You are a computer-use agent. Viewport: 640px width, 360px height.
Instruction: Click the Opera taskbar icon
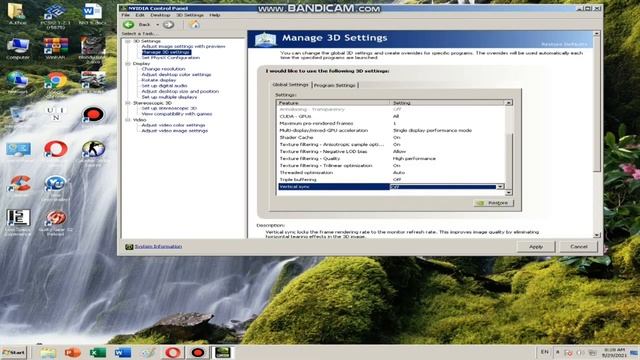tap(173, 352)
